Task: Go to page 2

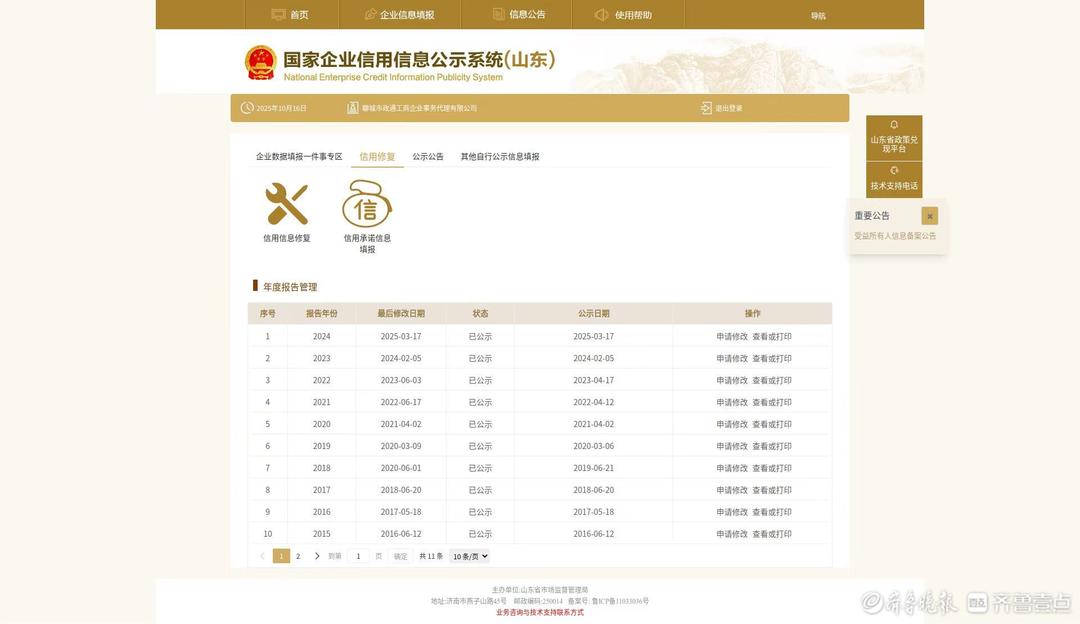Action: tap(298, 556)
